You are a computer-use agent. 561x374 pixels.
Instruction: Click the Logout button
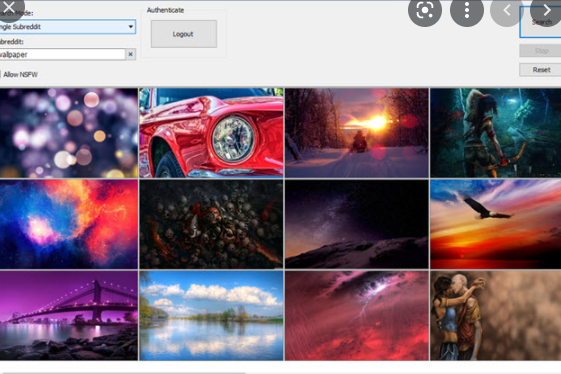[x=184, y=34]
